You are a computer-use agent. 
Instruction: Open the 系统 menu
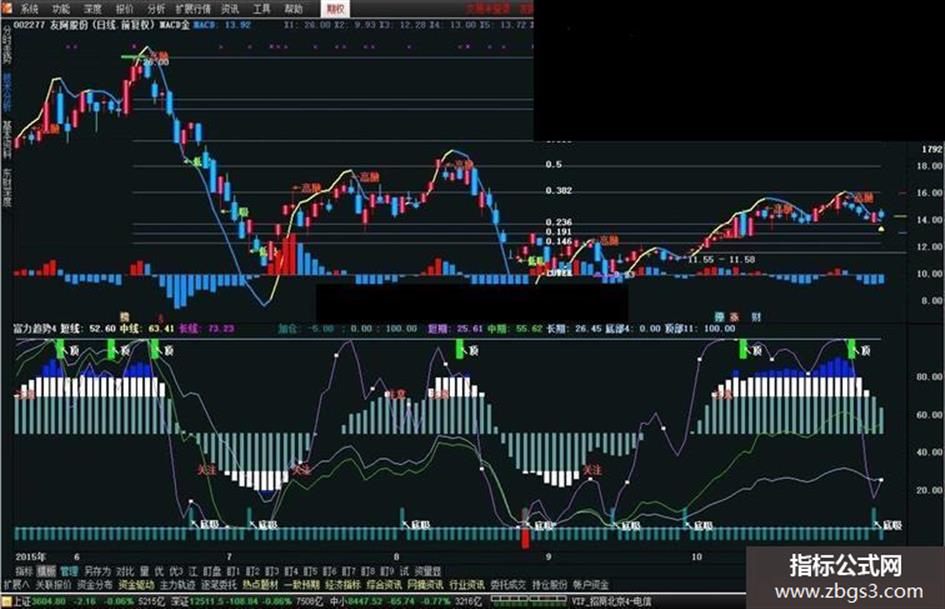(29, 8)
